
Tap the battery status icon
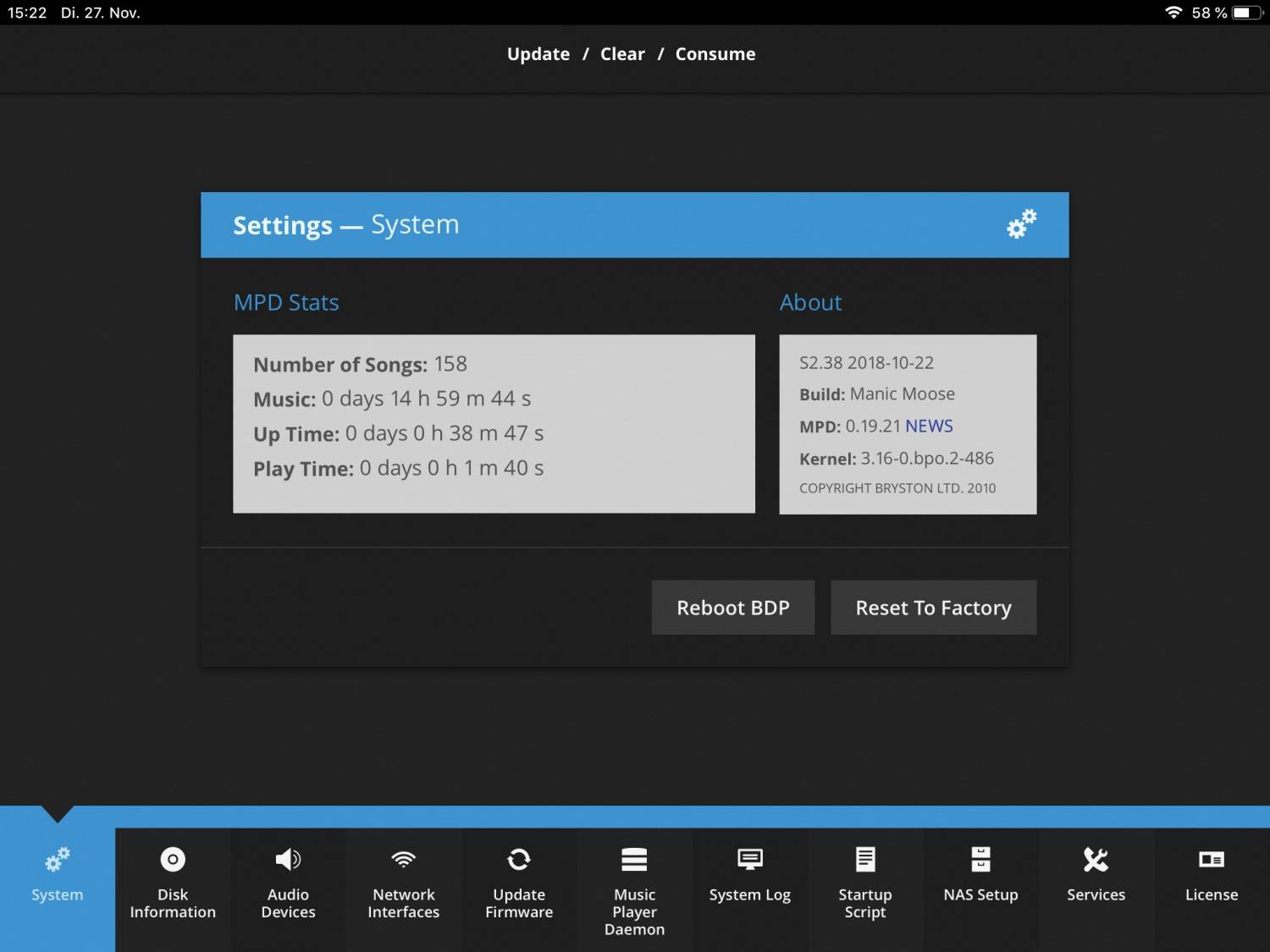coord(1248,13)
